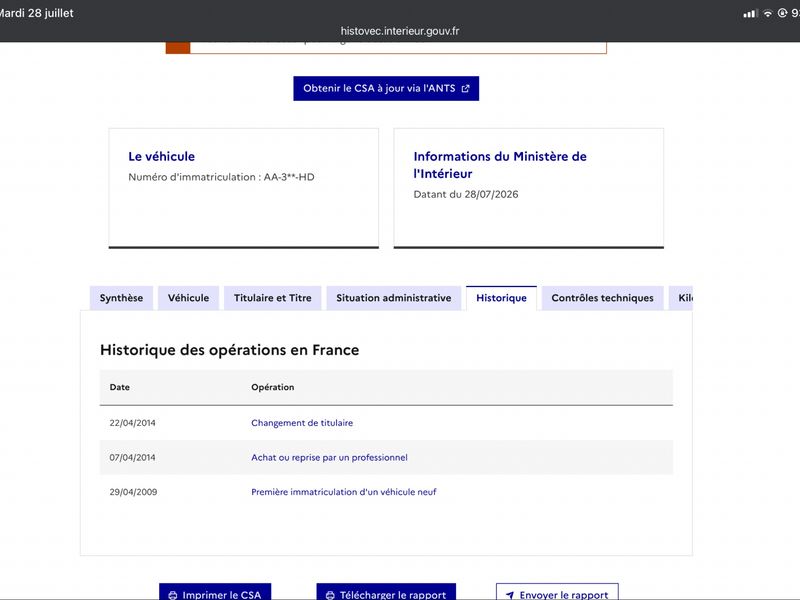Click the Opération column header
Screen dimensions: 800x600
point(272,387)
